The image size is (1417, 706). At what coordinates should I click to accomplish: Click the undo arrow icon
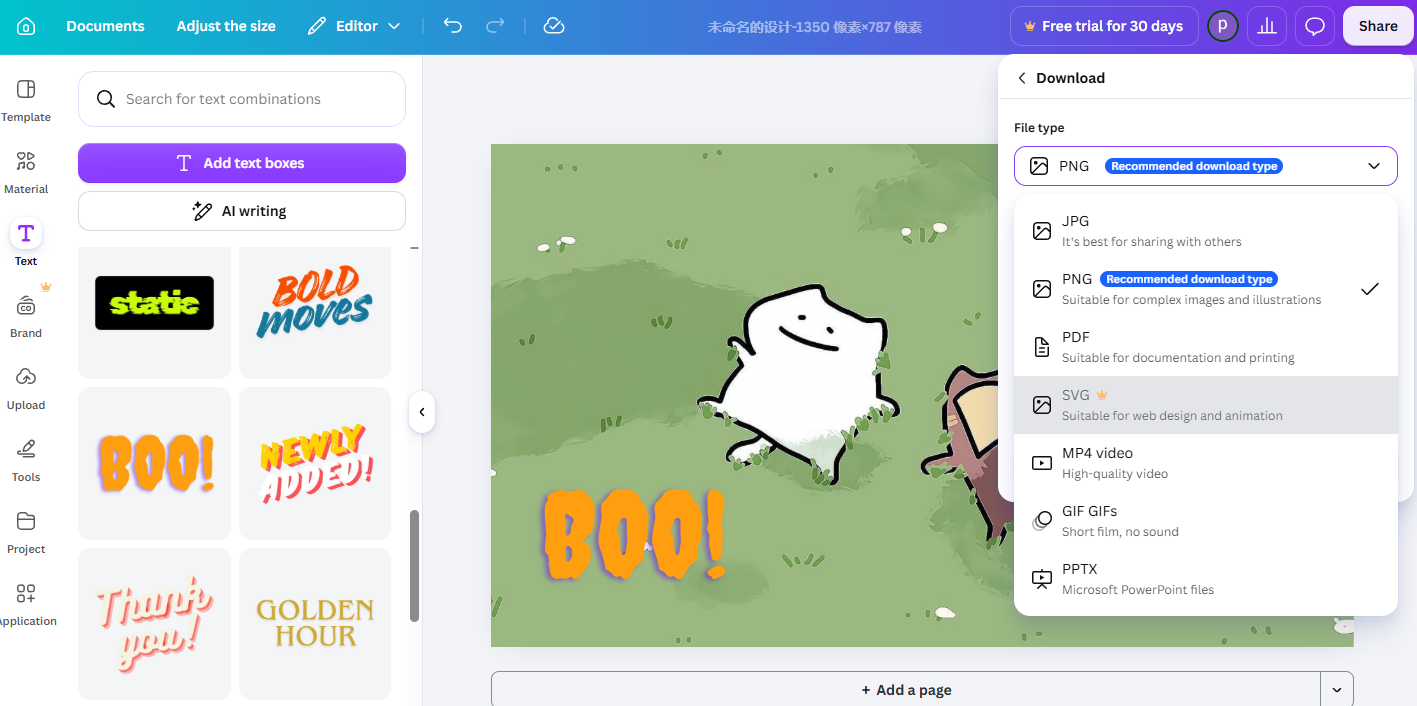(453, 26)
